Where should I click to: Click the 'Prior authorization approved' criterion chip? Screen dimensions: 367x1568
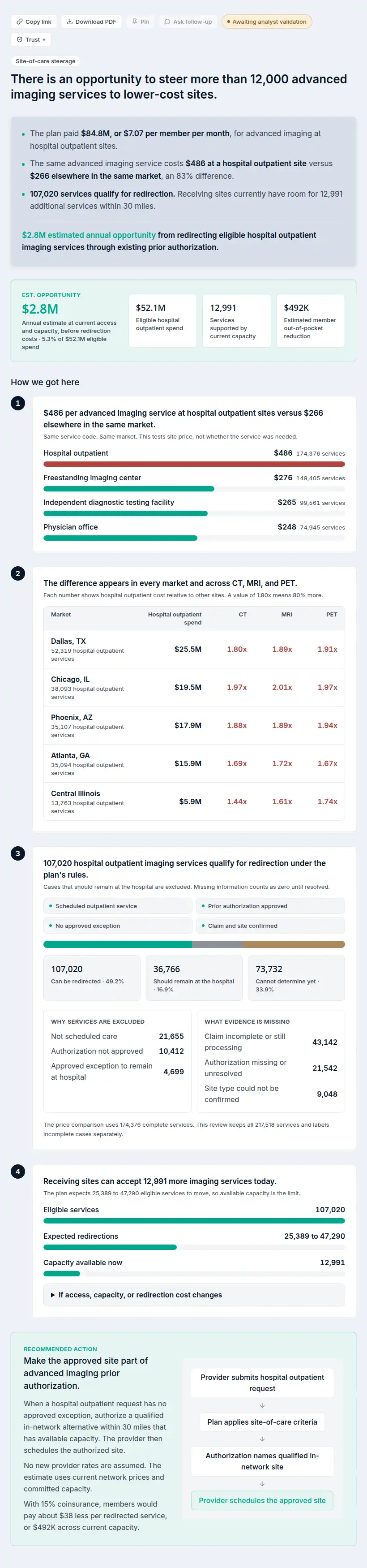270,906
